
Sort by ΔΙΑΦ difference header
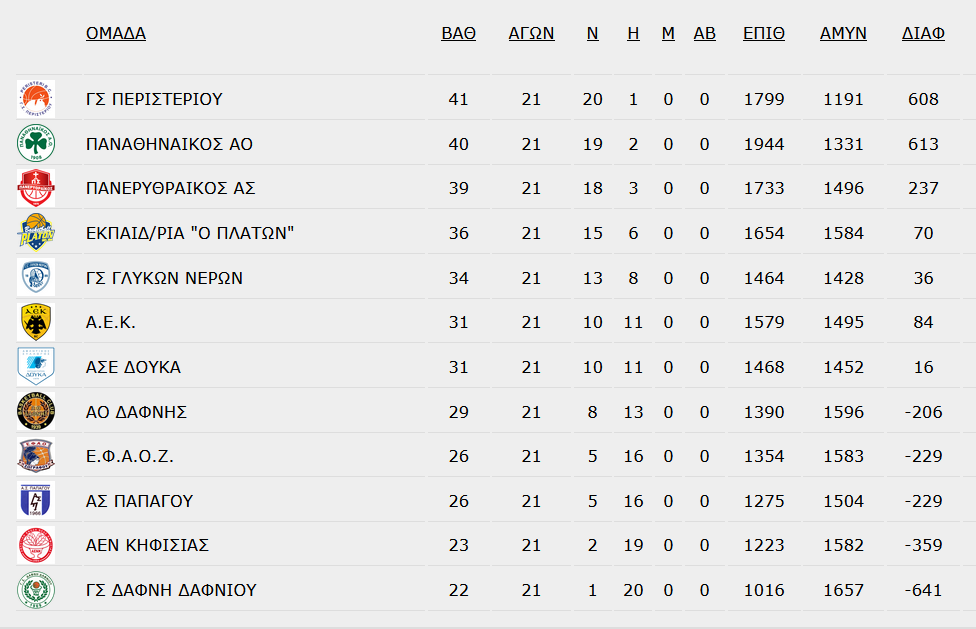click(x=923, y=33)
